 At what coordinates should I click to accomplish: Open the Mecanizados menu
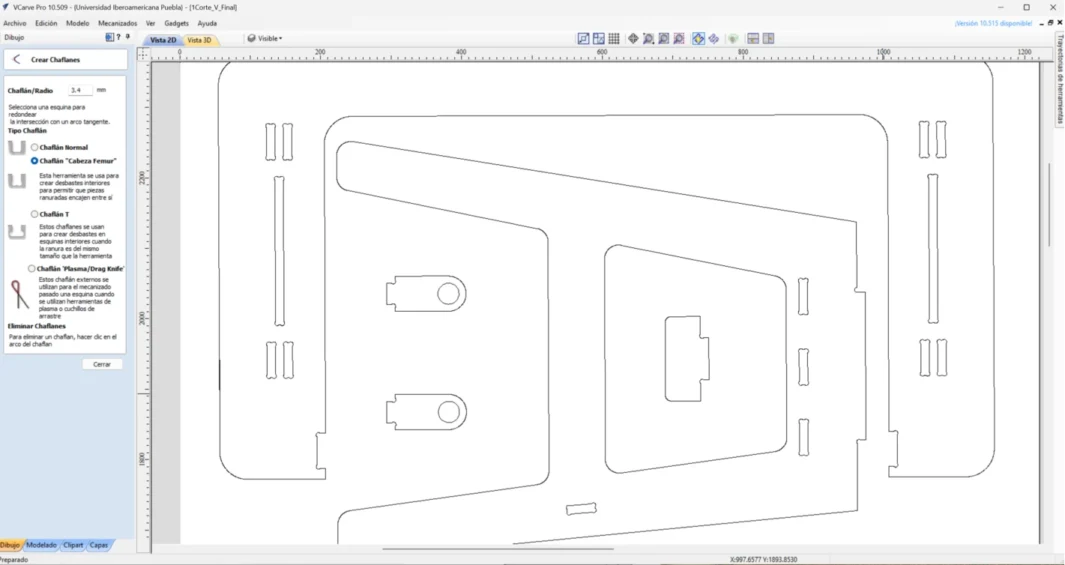(x=118, y=23)
